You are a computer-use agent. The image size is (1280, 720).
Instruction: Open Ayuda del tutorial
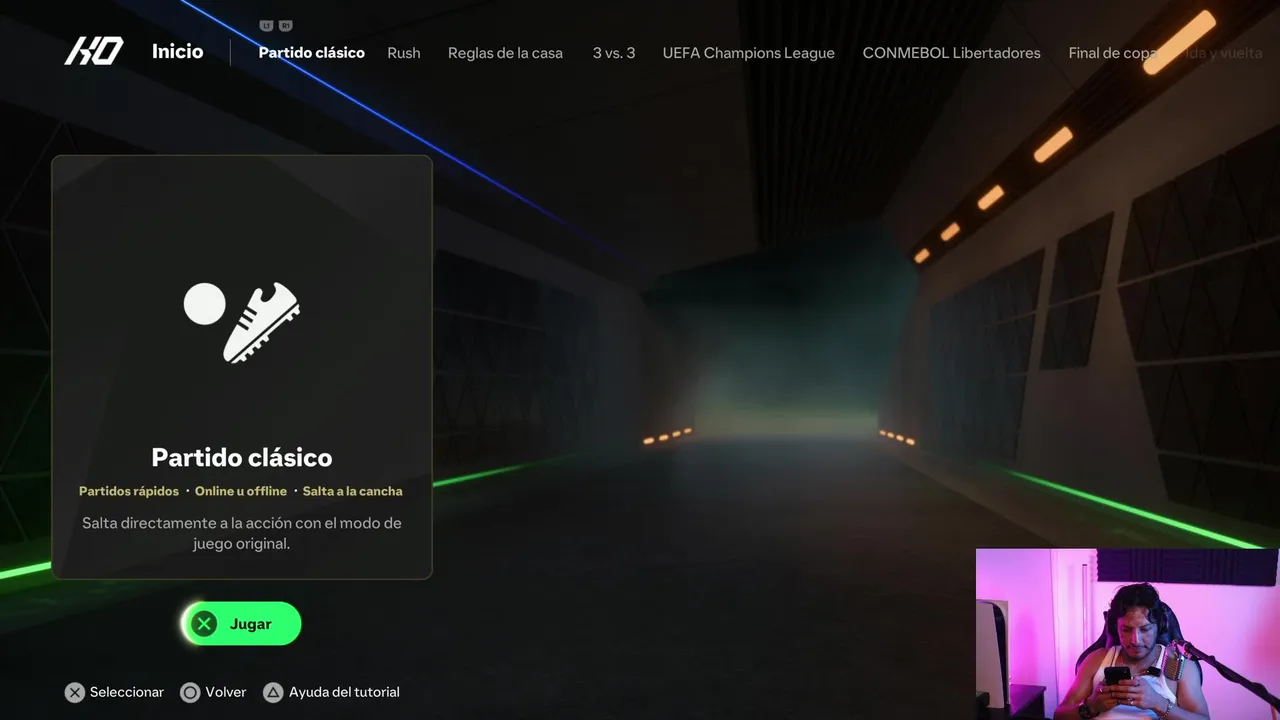click(344, 692)
